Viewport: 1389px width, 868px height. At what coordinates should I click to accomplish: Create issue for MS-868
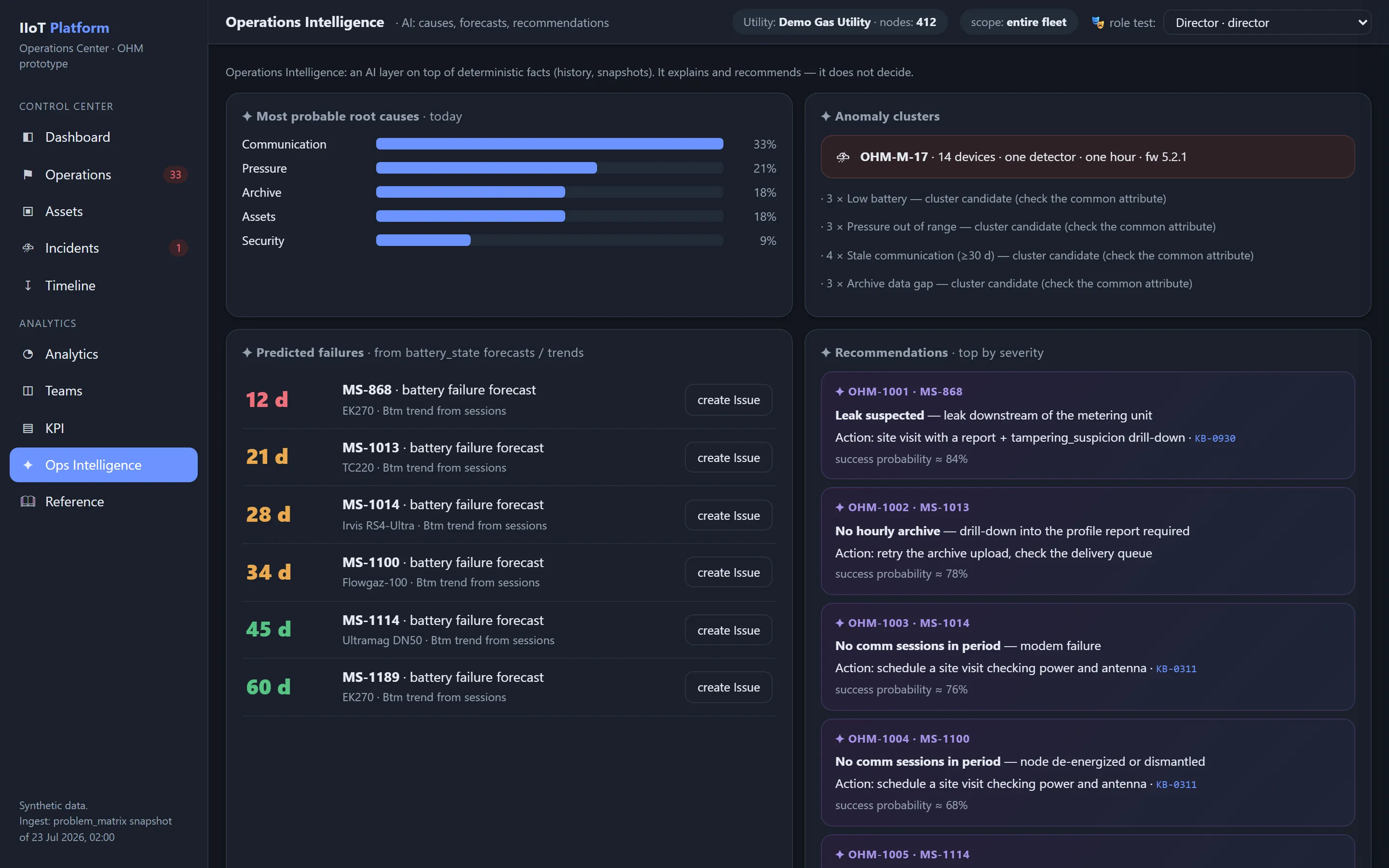click(728, 400)
